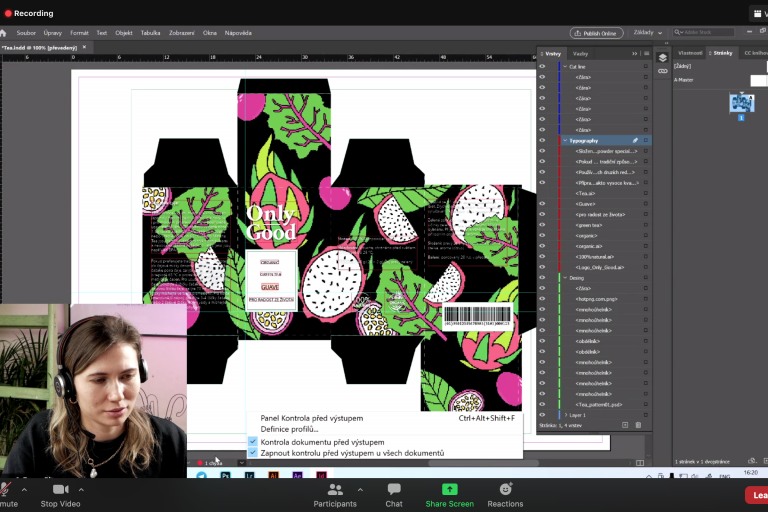Screen dimensions: 768x512
Task: Create a new layer in Layers panel
Action: click(x=625, y=425)
